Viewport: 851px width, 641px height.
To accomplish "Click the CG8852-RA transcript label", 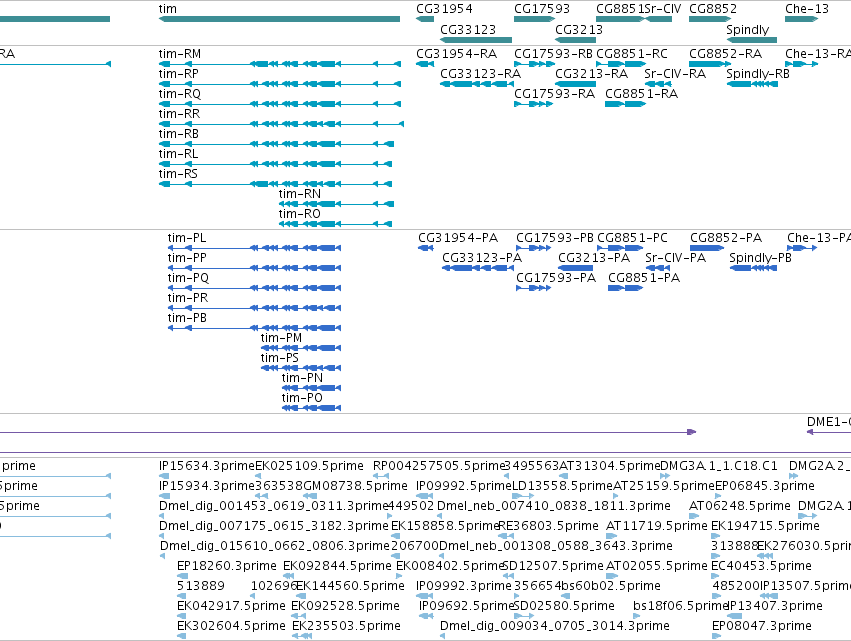I will [725, 54].
